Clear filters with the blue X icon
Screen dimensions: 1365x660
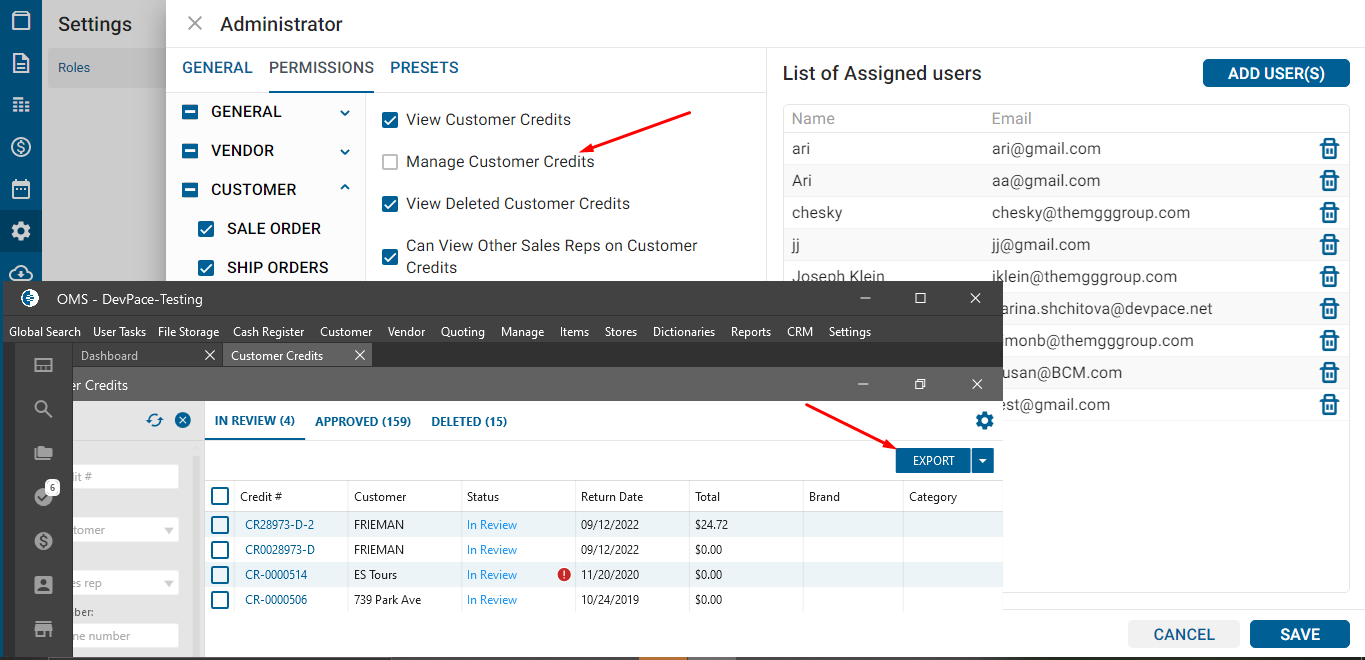pos(183,420)
